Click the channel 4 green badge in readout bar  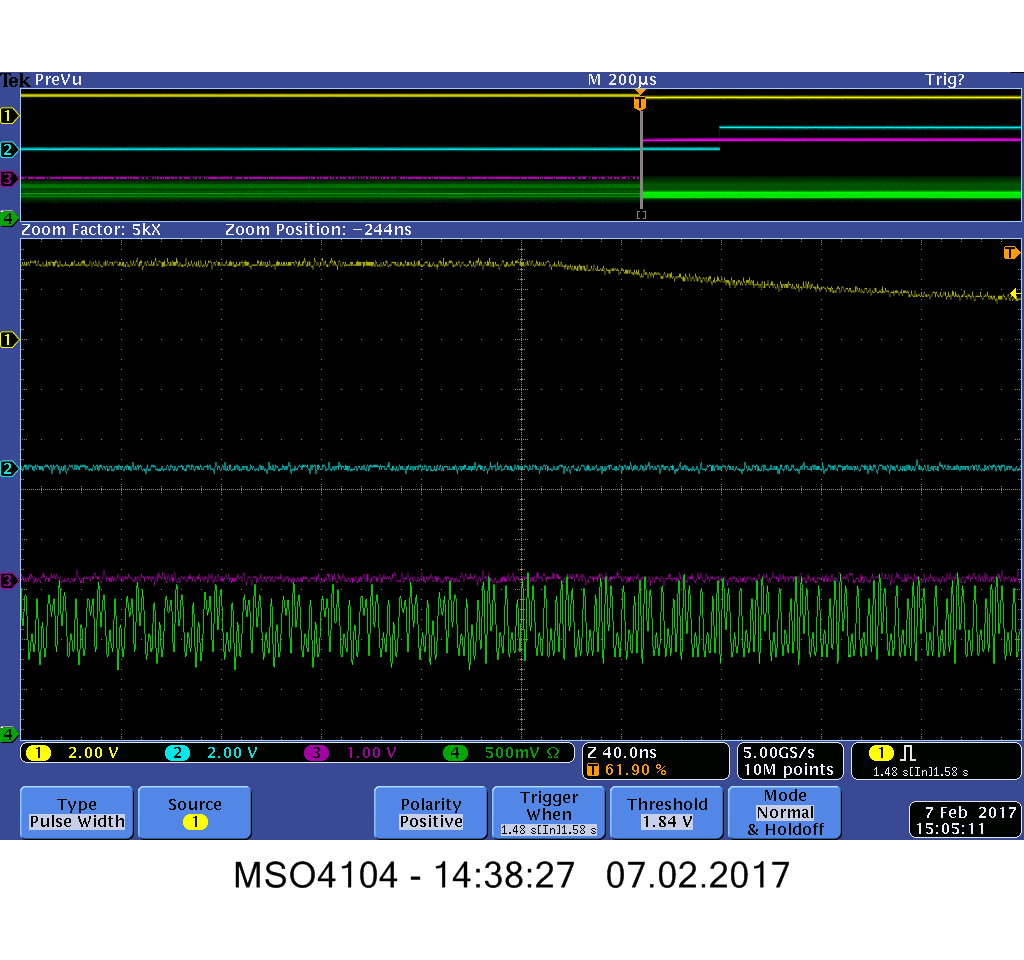click(x=455, y=752)
